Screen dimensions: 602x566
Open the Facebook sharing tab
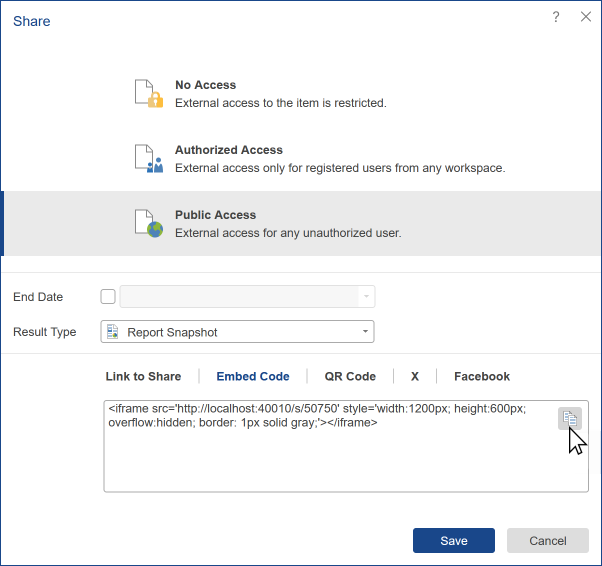tap(482, 377)
